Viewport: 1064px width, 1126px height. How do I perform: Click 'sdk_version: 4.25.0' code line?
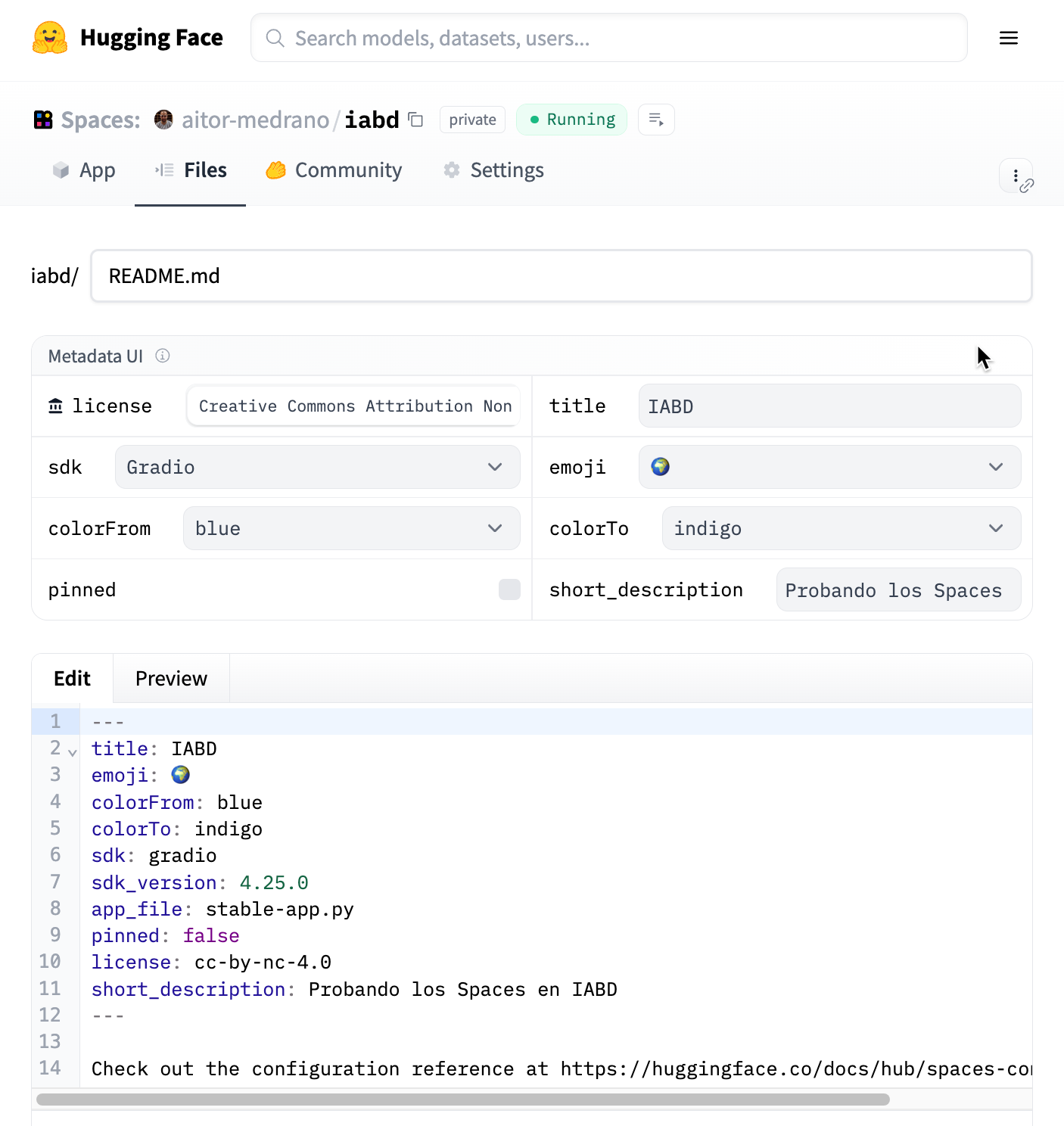(x=200, y=882)
